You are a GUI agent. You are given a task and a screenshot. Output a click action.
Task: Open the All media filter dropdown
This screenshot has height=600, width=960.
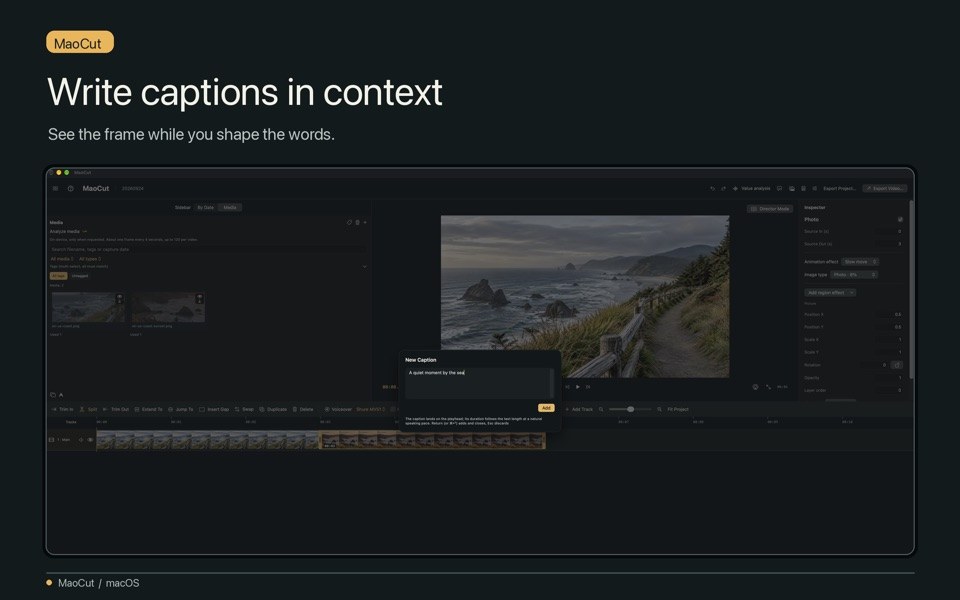tap(62, 259)
